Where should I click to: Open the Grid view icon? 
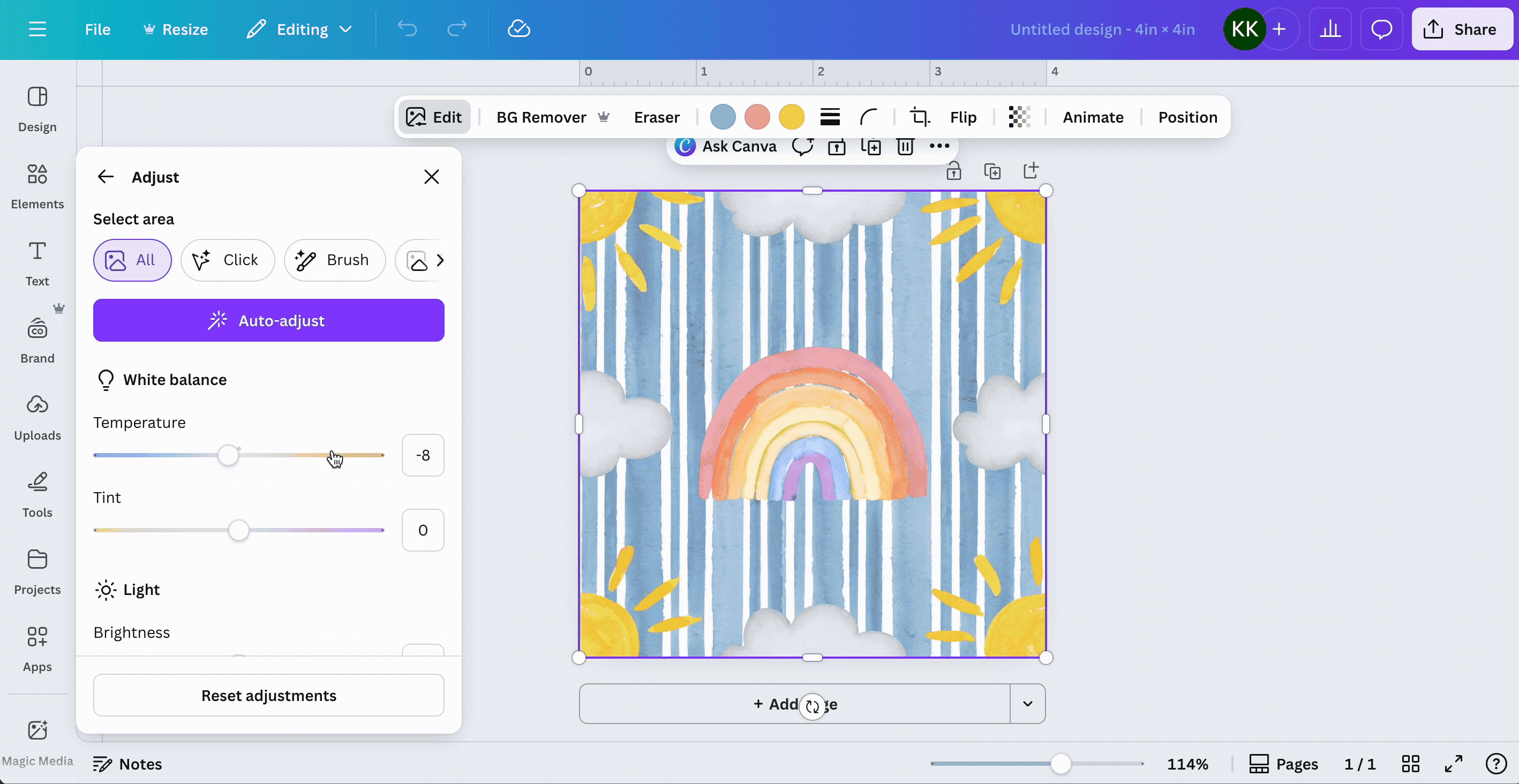point(1410,764)
